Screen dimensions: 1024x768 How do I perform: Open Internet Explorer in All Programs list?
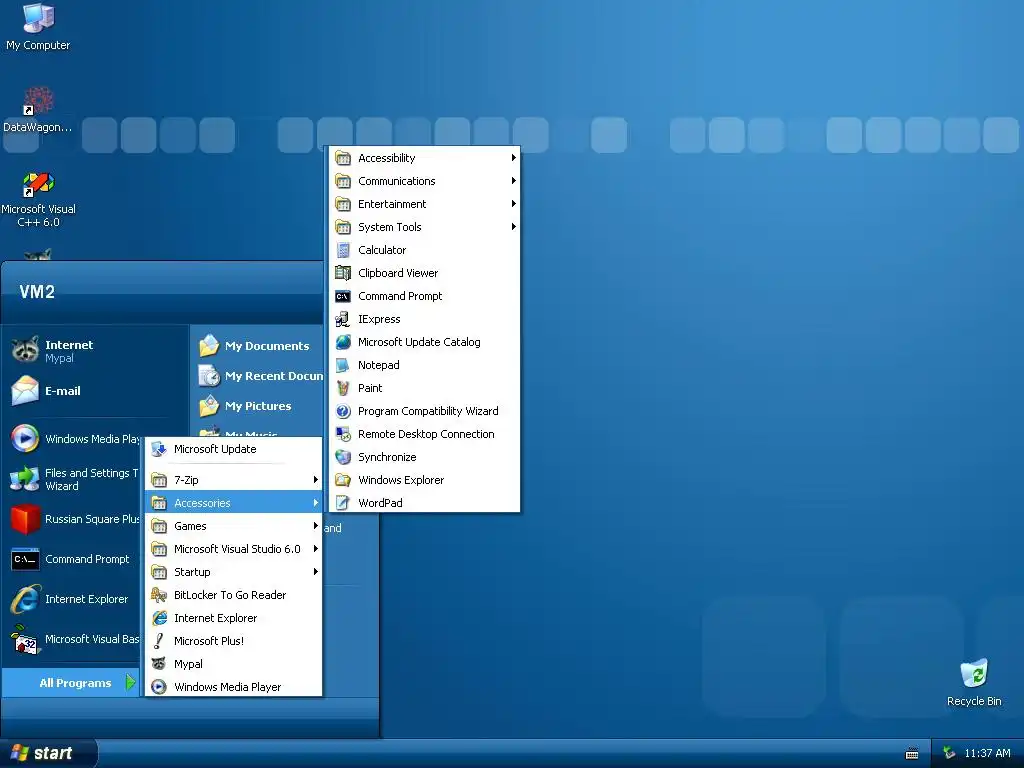[x=233, y=618]
